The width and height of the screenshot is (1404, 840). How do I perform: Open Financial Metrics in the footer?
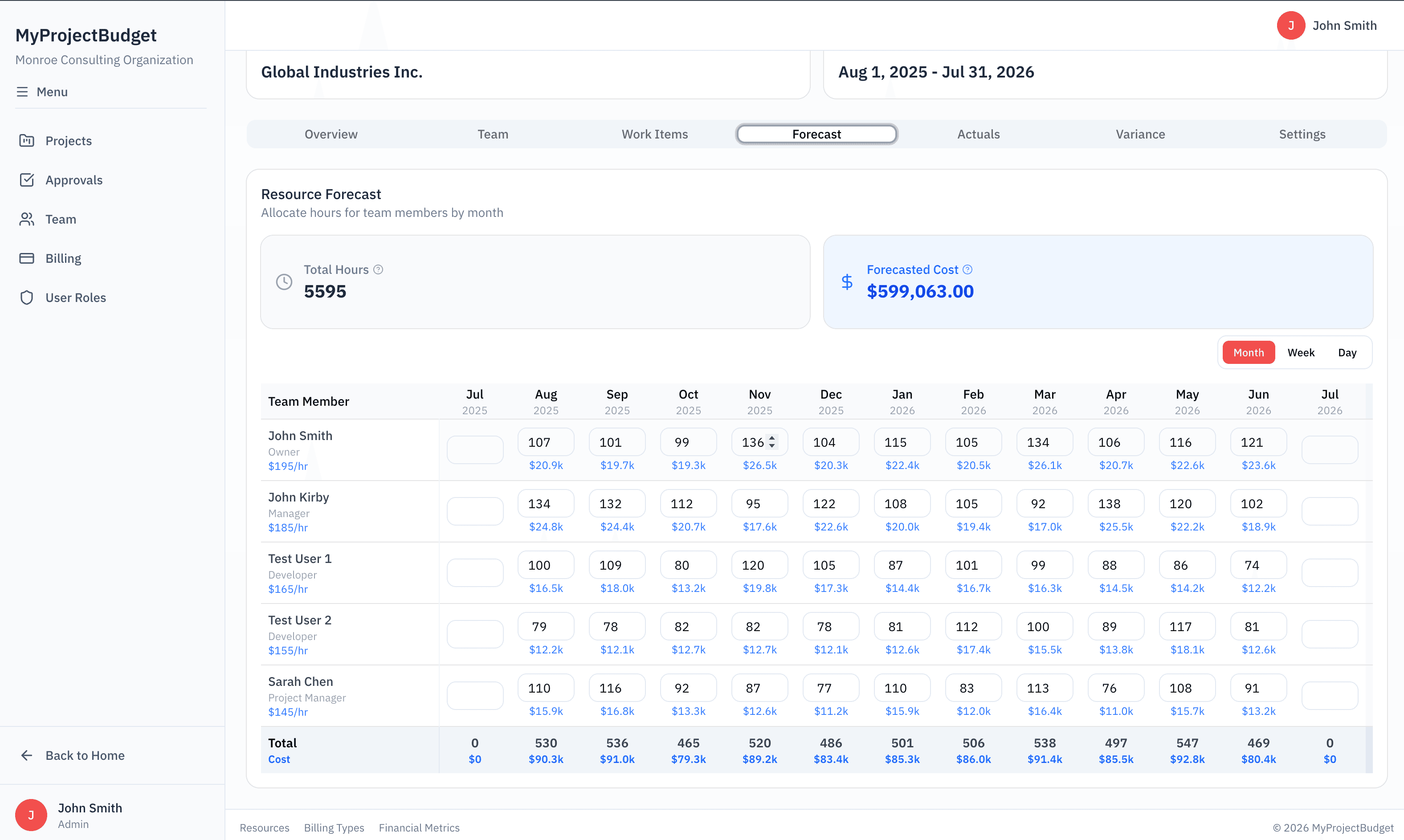click(x=419, y=827)
